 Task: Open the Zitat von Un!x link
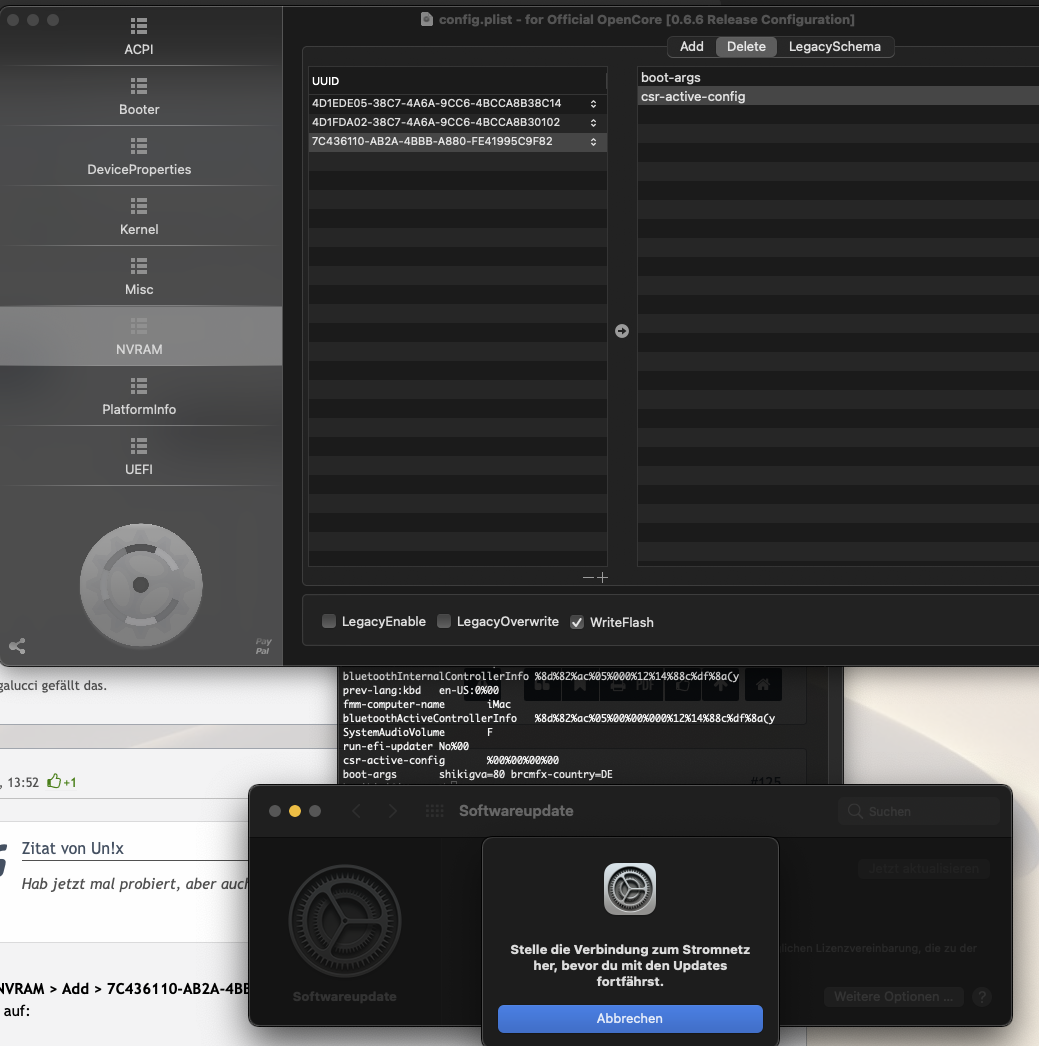tap(73, 849)
